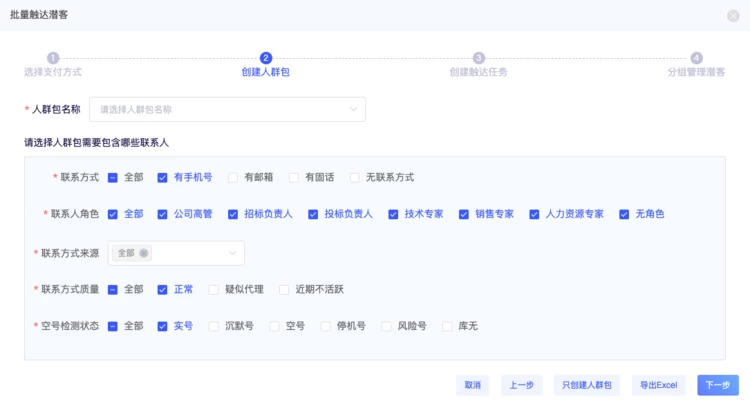Toggle the 技术专家 role checkbox
This screenshot has height=406, width=750.
click(394, 214)
